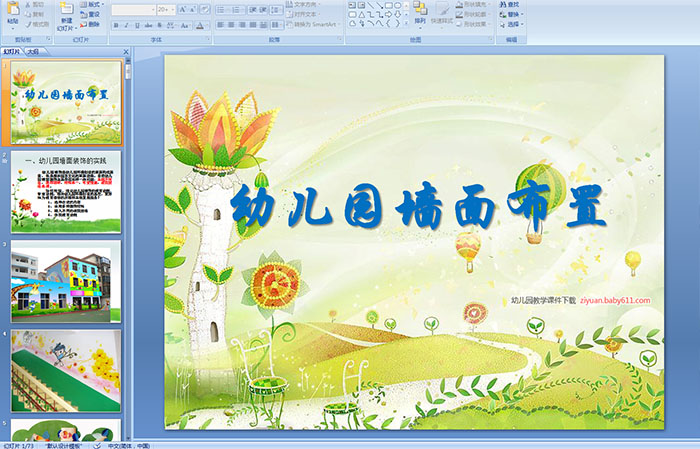The image size is (700, 449).
Task: Click the Paste (粘贴) clipboard icon
Action: tap(13, 8)
